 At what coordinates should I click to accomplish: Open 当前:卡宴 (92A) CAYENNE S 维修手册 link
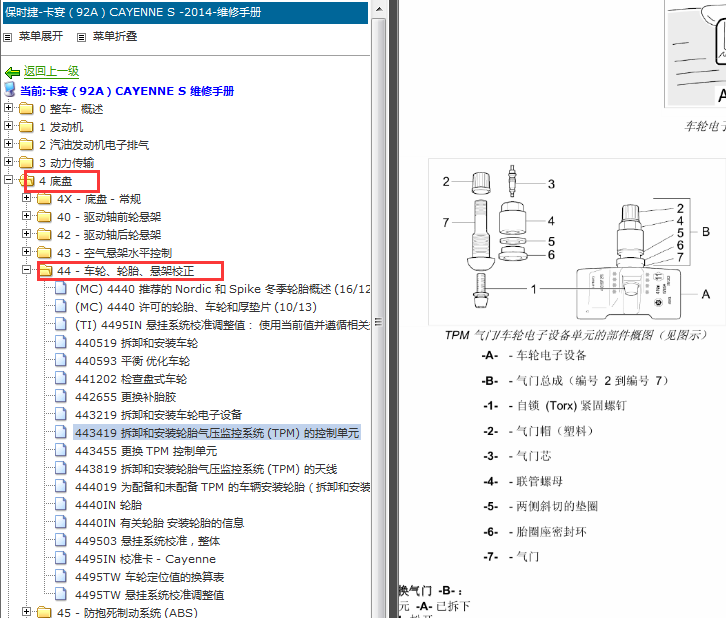tap(127, 91)
